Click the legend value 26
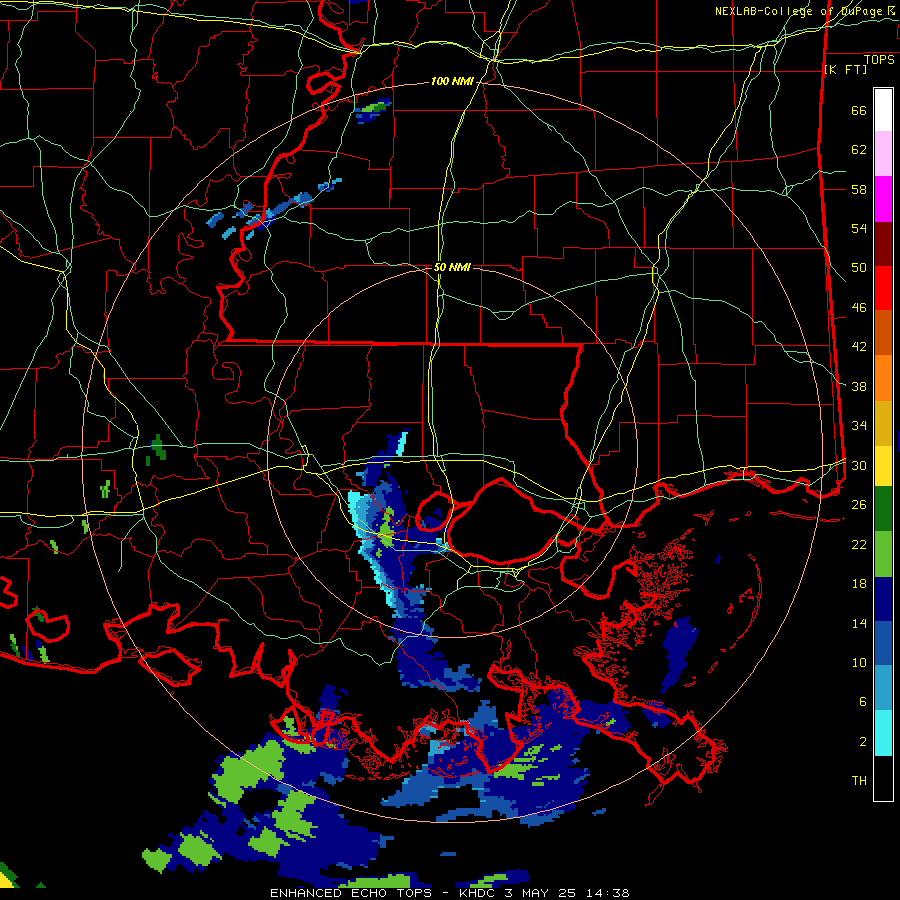This screenshot has height=900, width=900. point(859,505)
